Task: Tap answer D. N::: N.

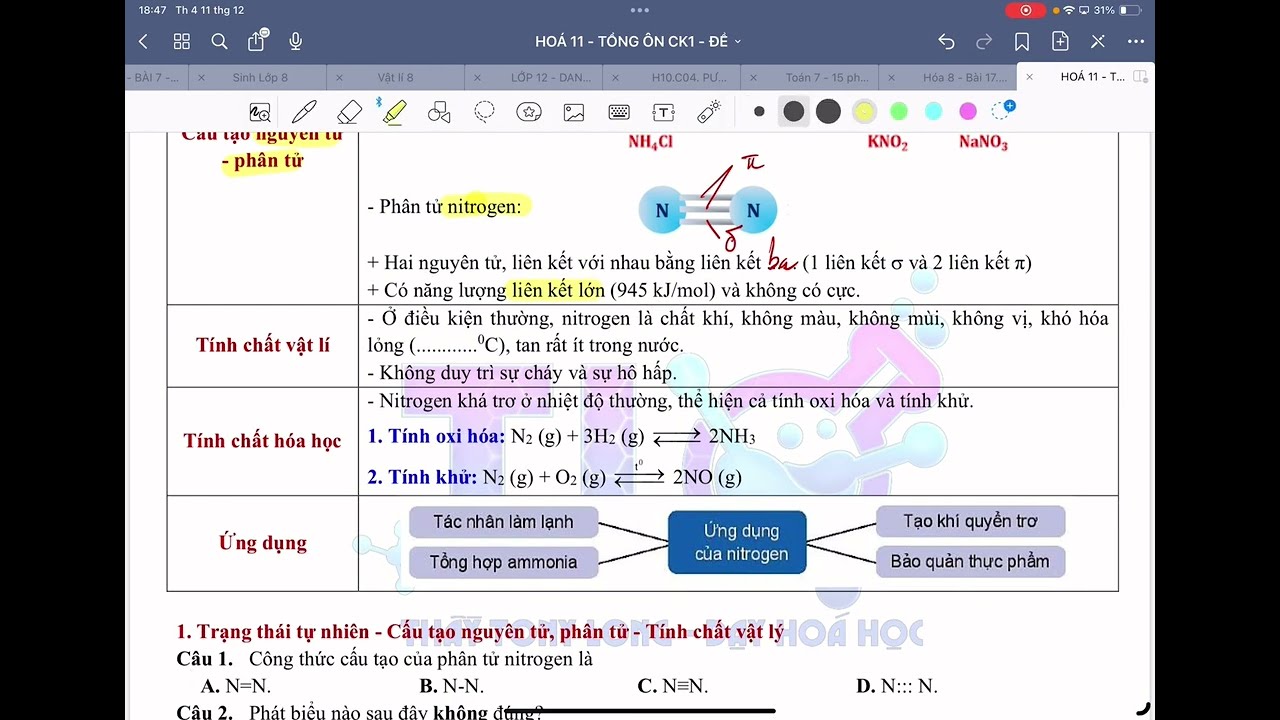Action: pos(897,686)
